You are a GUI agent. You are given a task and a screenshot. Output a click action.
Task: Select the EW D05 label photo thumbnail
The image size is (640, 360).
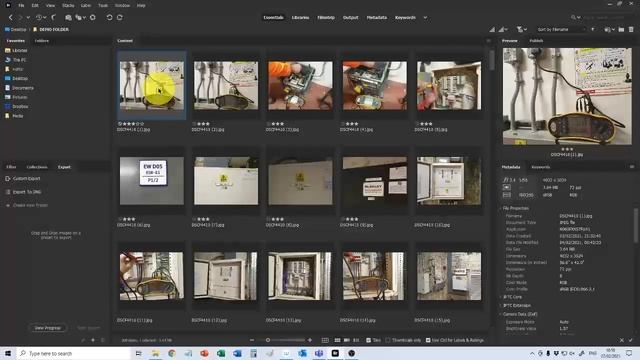pos(152,181)
